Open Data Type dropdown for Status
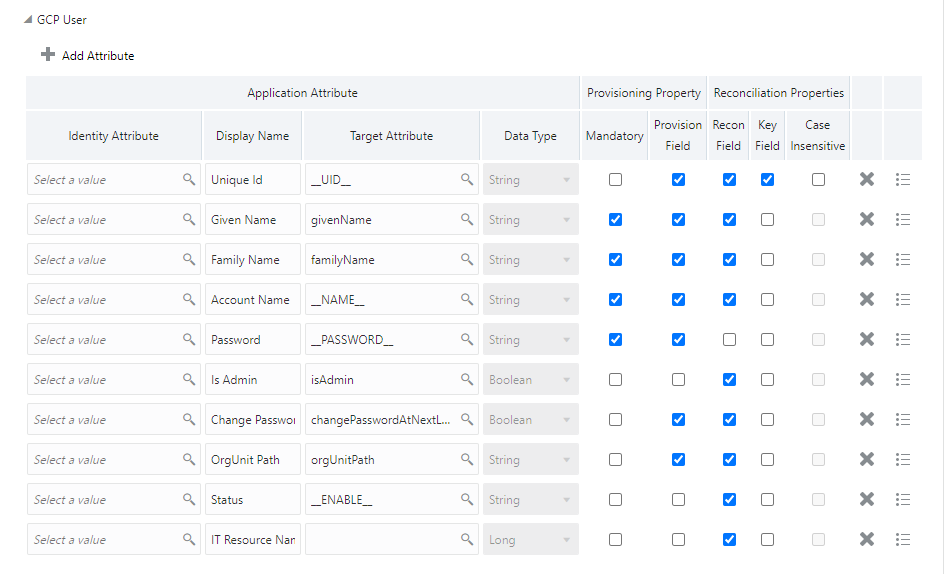Screen dimensions: 951x574 point(531,499)
